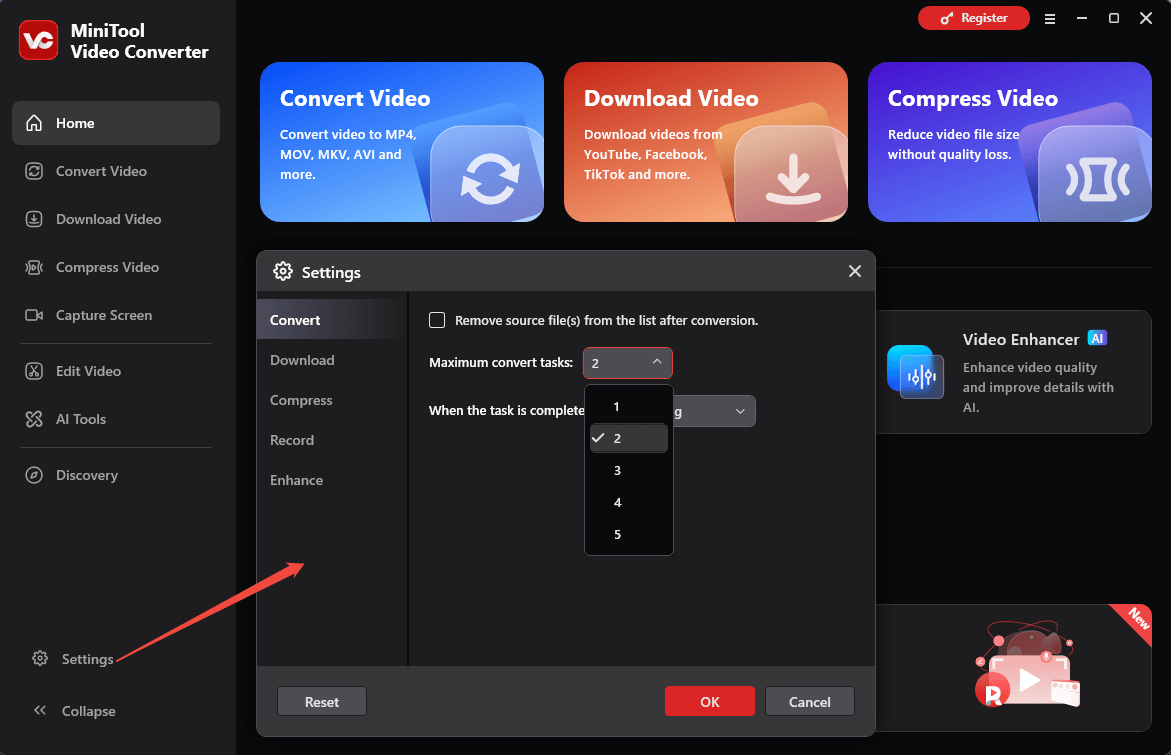Click the MiniTool Video Converter logo icon
The width and height of the screenshot is (1171, 755).
(38, 40)
